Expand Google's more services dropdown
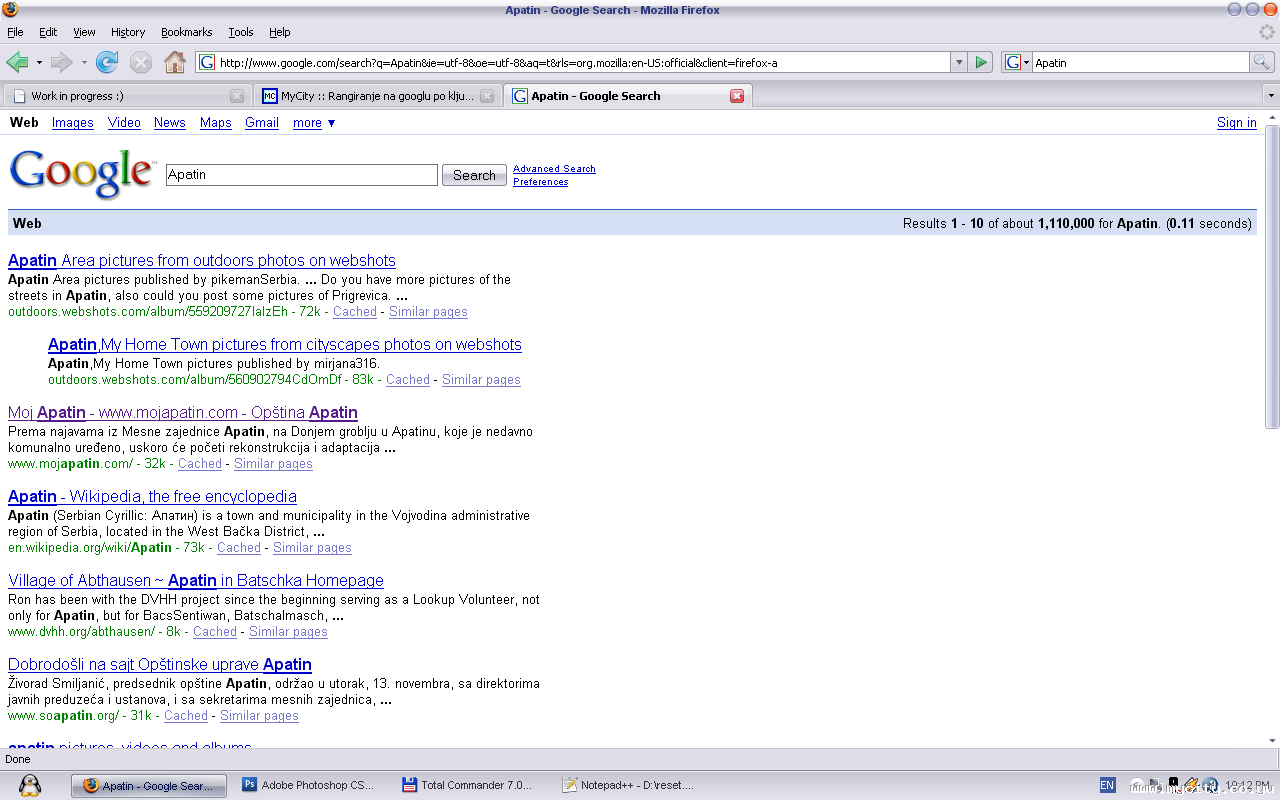Image resolution: width=1280 pixels, height=800 pixels. pyautogui.click(x=314, y=123)
